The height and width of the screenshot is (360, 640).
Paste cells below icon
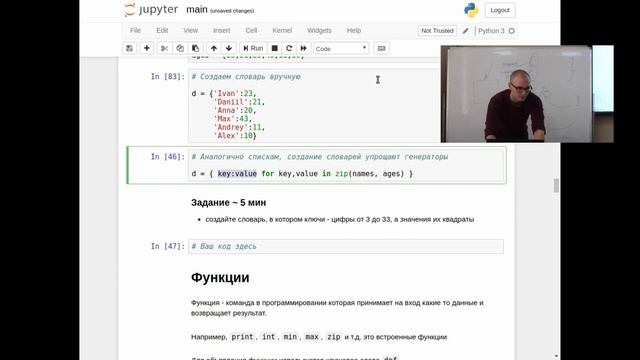point(196,48)
